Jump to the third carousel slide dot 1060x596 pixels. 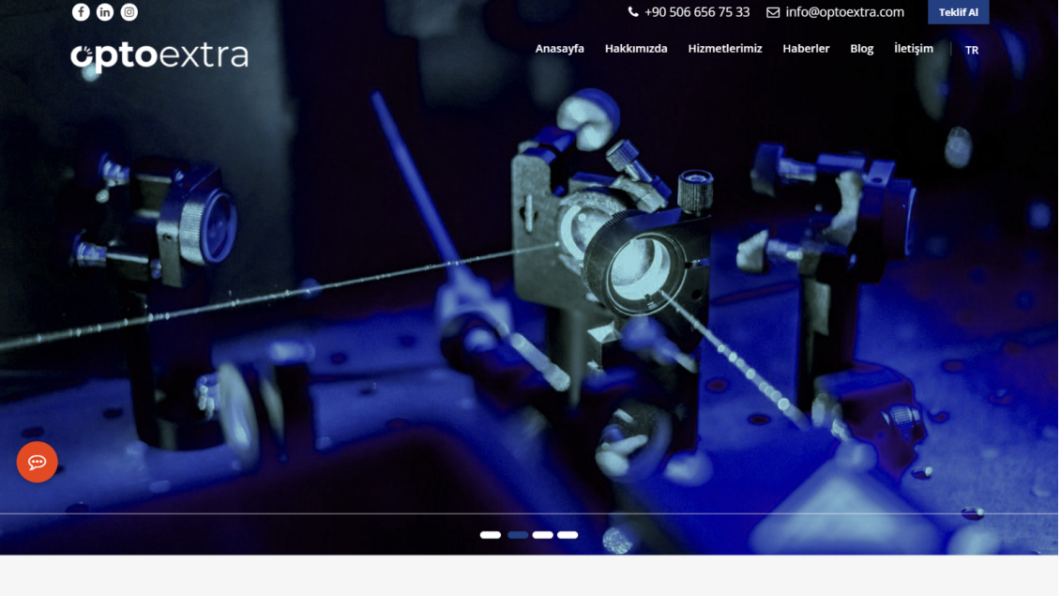click(543, 535)
